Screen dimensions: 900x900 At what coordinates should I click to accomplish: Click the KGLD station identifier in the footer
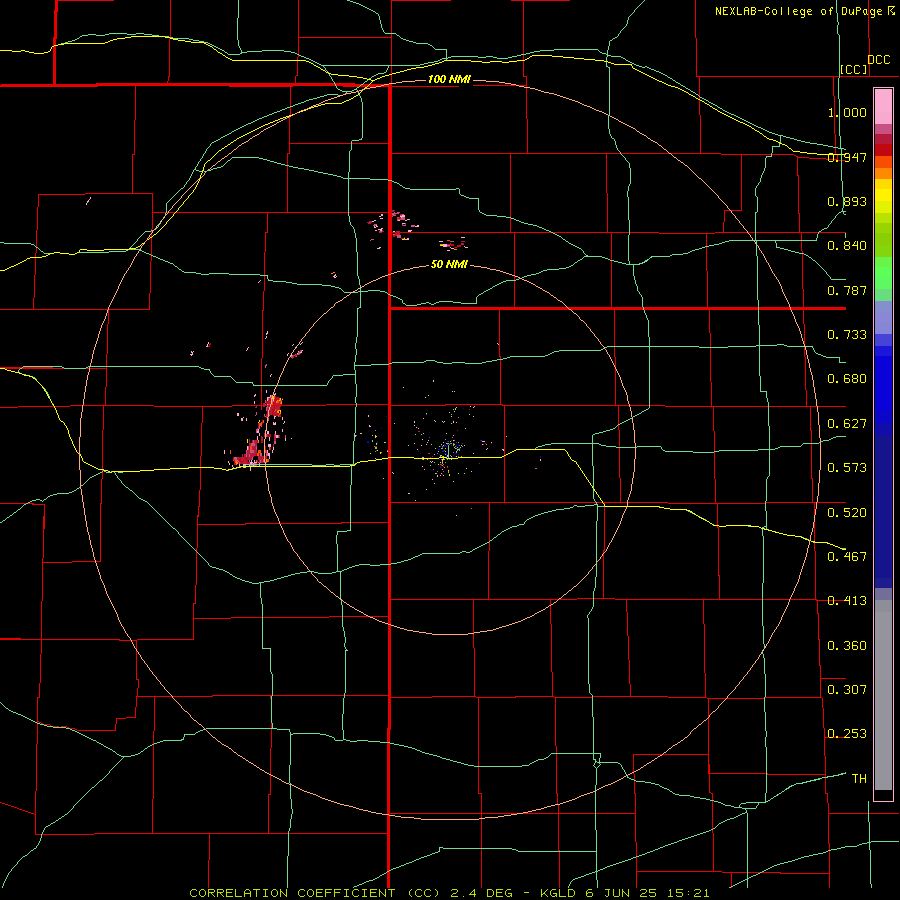click(x=558, y=893)
